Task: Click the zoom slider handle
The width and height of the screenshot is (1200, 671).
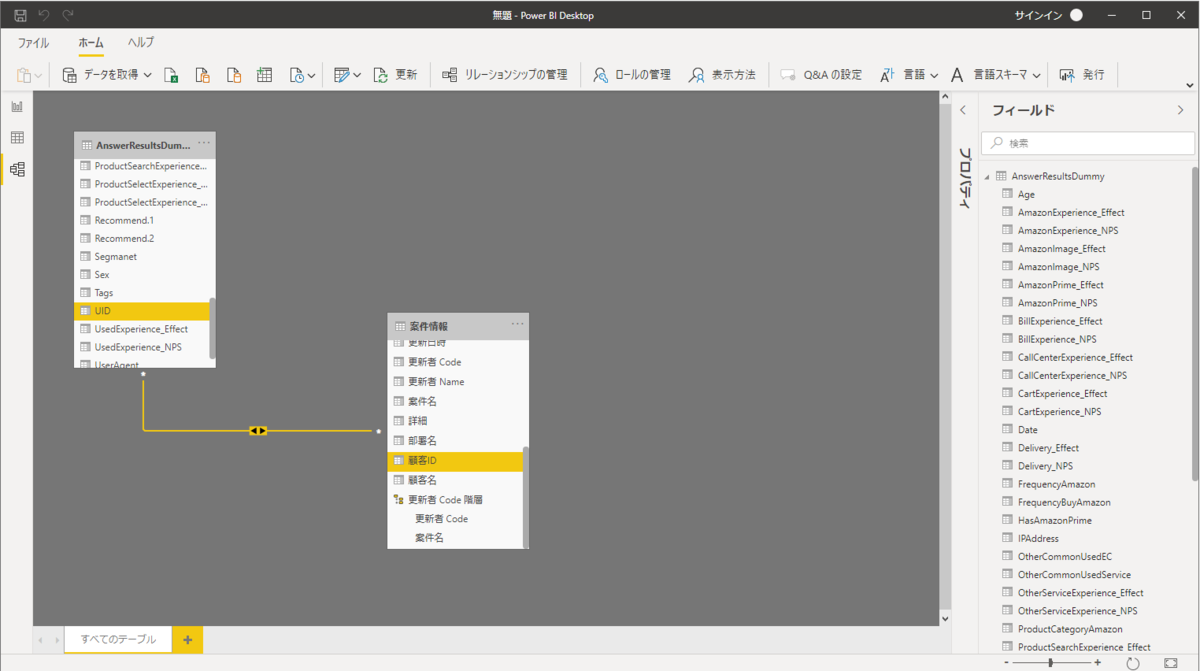Action: coord(1050,663)
